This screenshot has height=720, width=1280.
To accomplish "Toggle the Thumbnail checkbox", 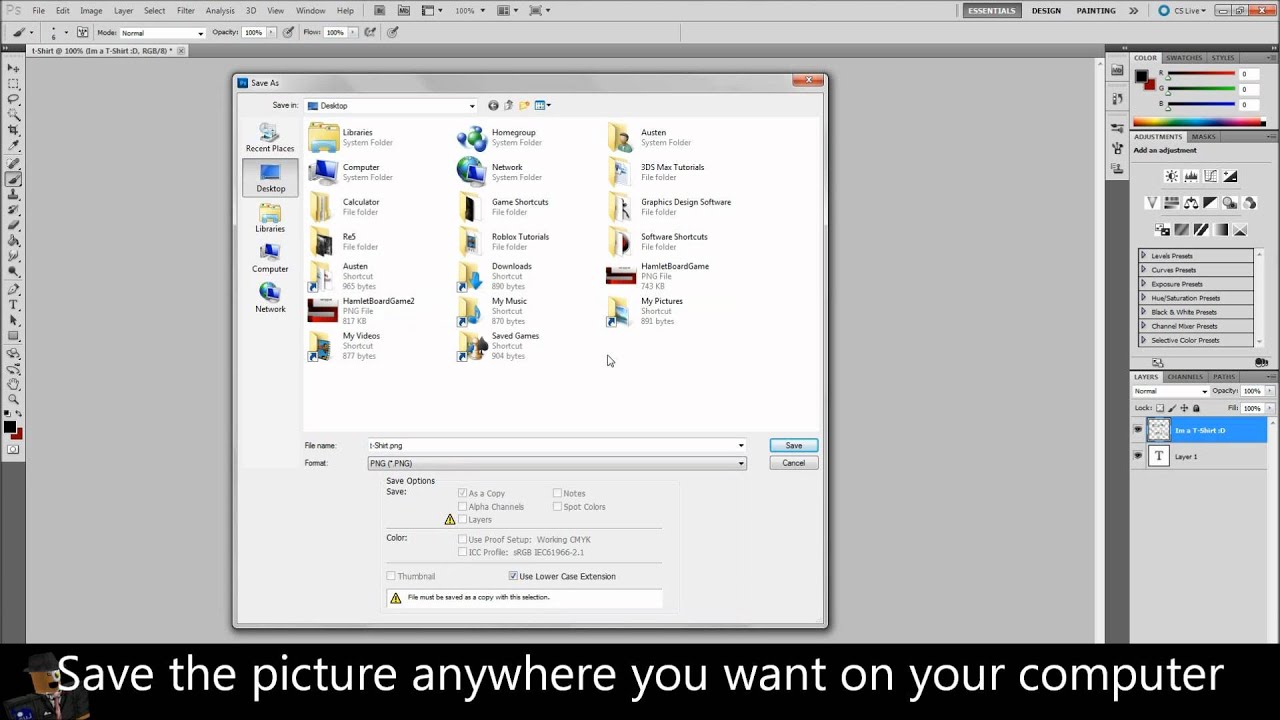I will [391, 576].
